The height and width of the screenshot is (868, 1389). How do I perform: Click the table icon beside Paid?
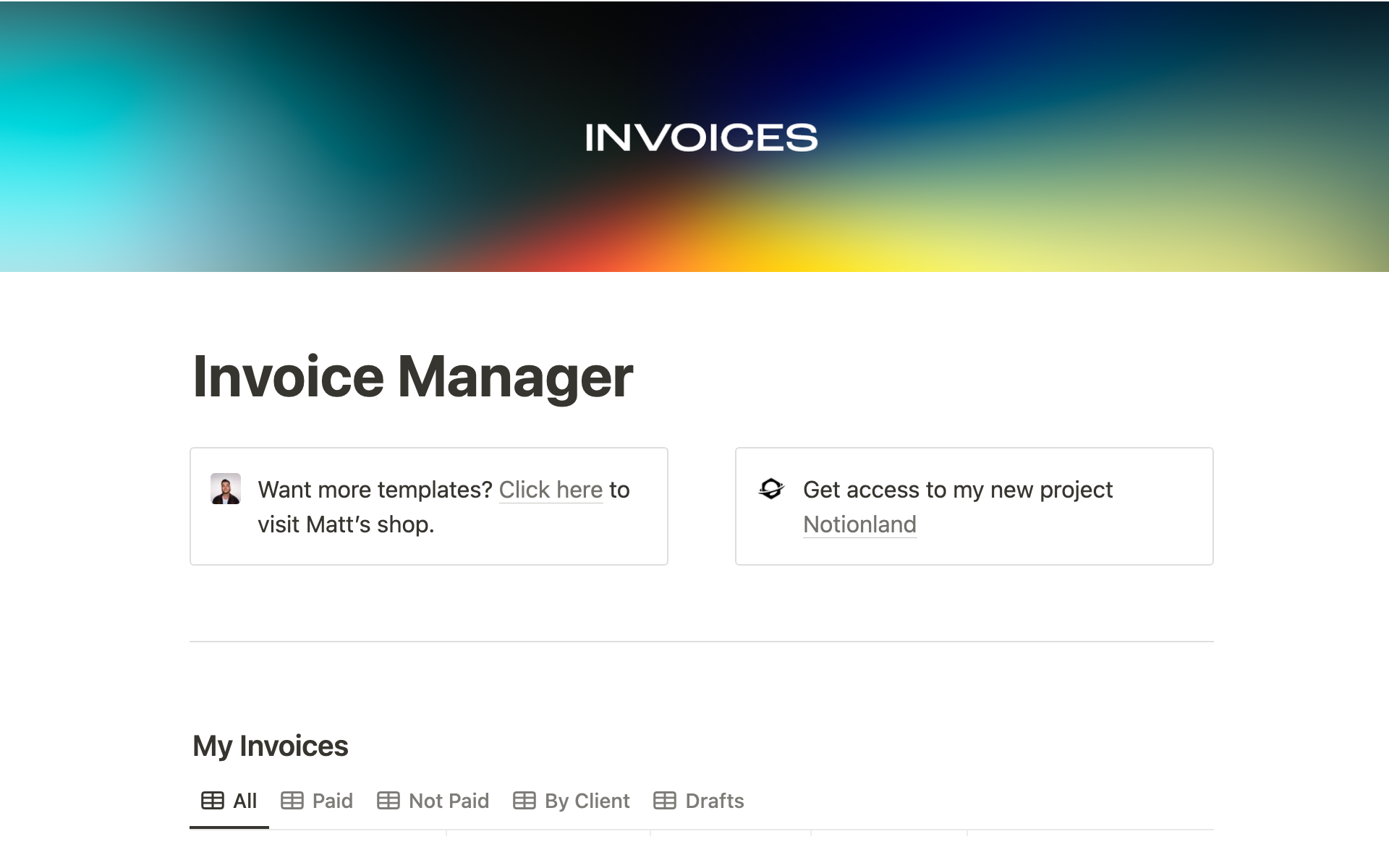coord(292,801)
